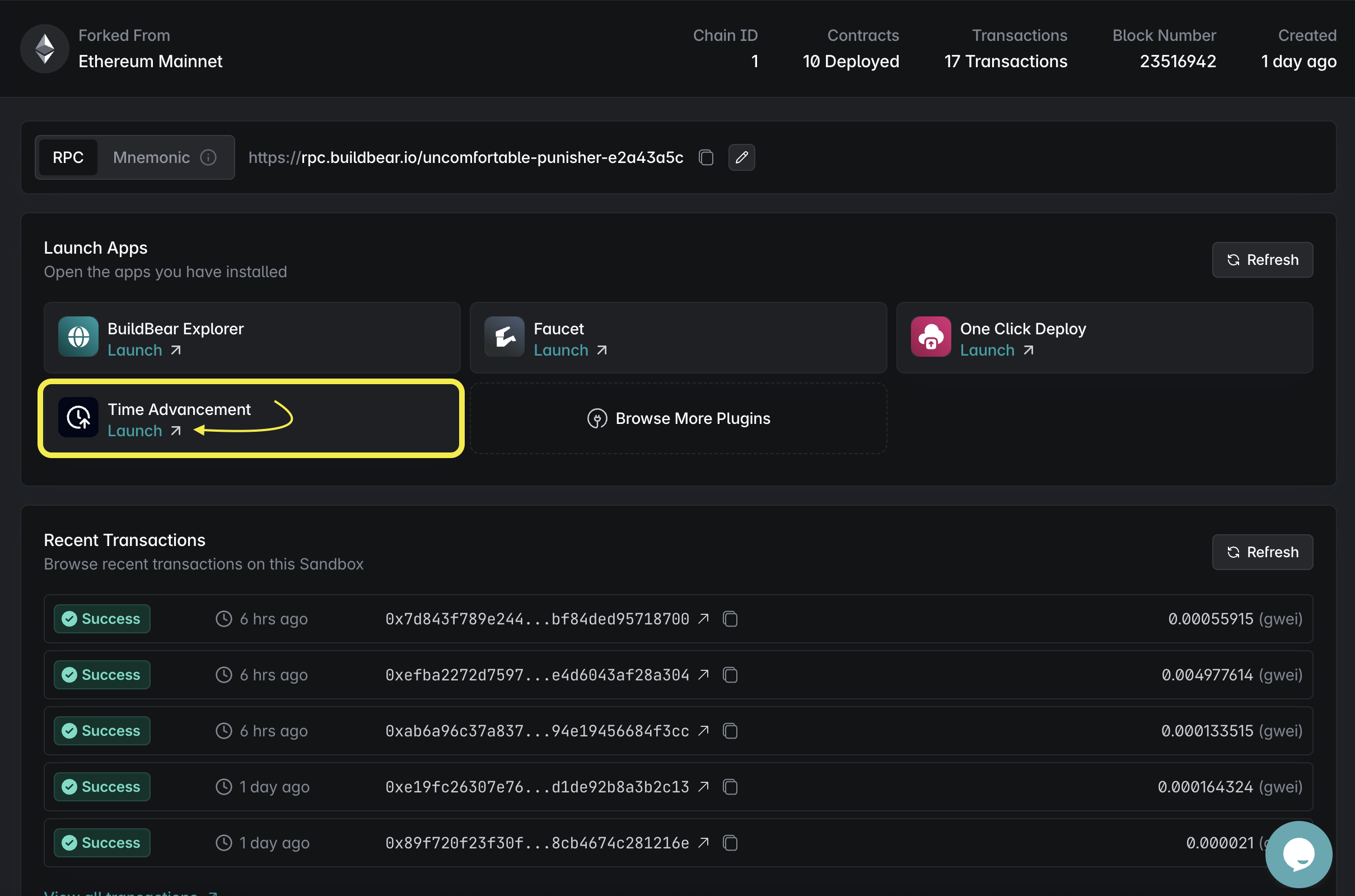Open transaction 0xefba2272d7597 external link arrow
Image resolution: width=1355 pixels, height=896 pixels.
(x=704, y=675)
